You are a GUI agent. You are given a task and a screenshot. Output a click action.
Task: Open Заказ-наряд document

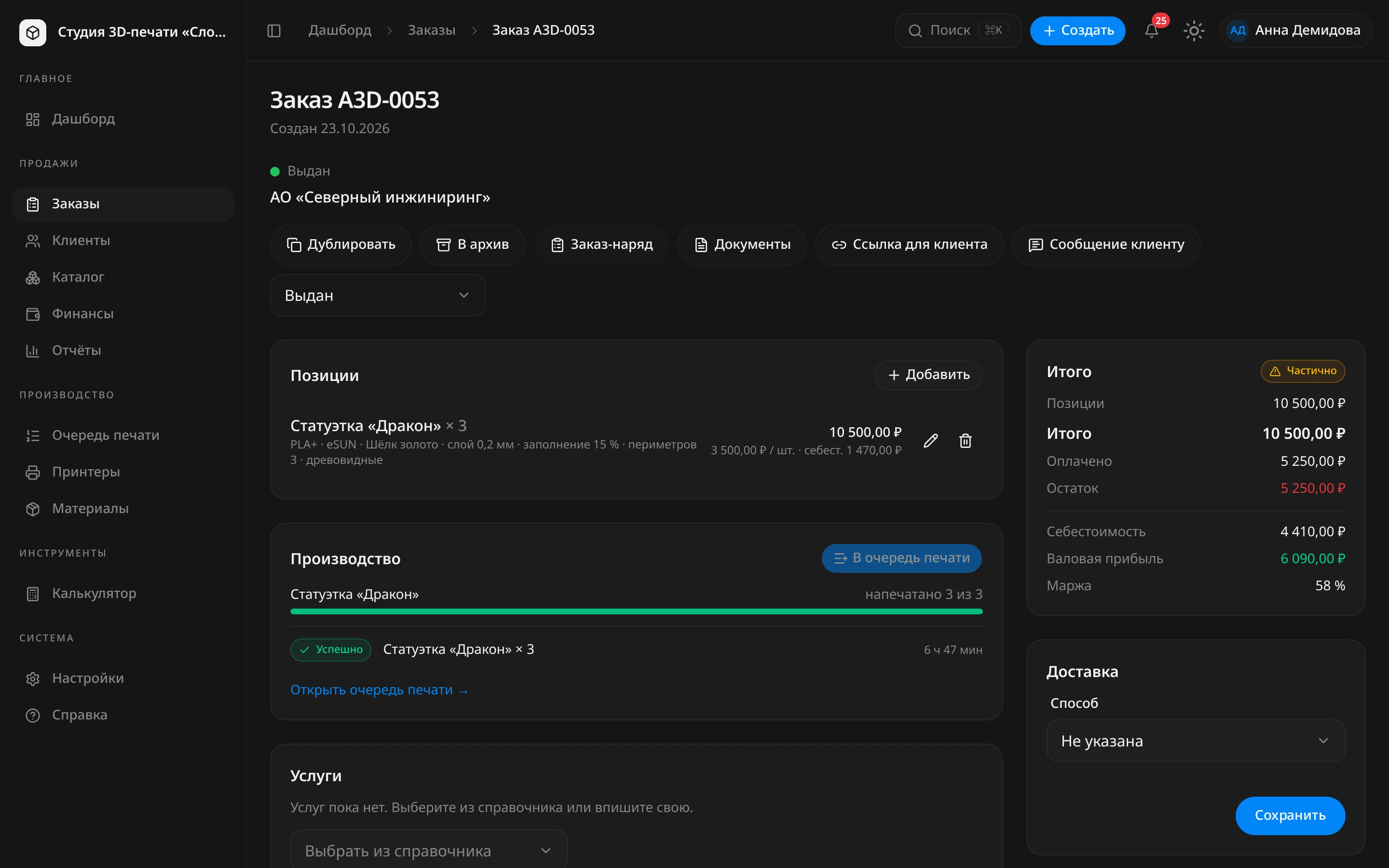point(601,244)
